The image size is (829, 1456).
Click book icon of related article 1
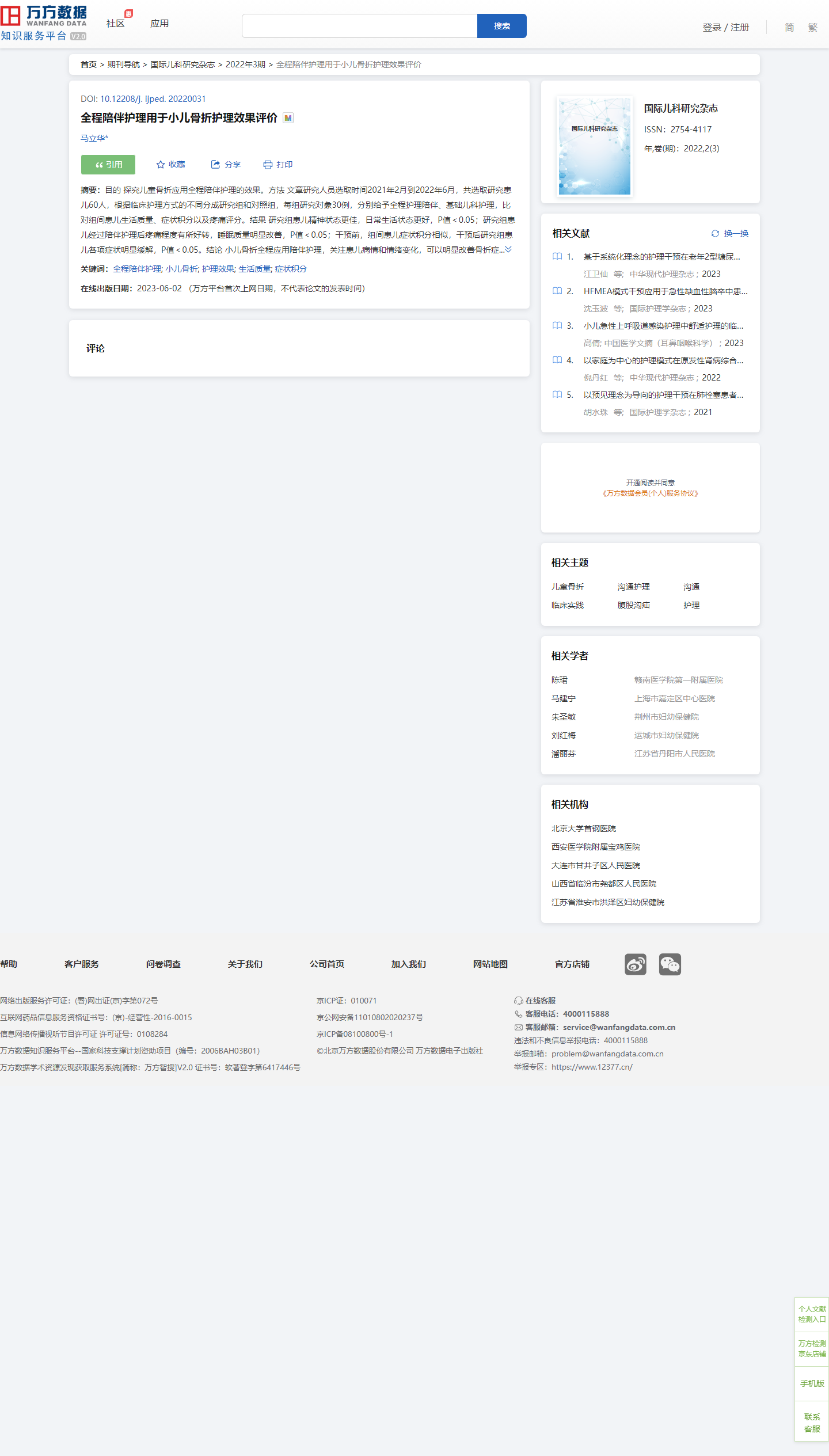click(x=557, y=257)
